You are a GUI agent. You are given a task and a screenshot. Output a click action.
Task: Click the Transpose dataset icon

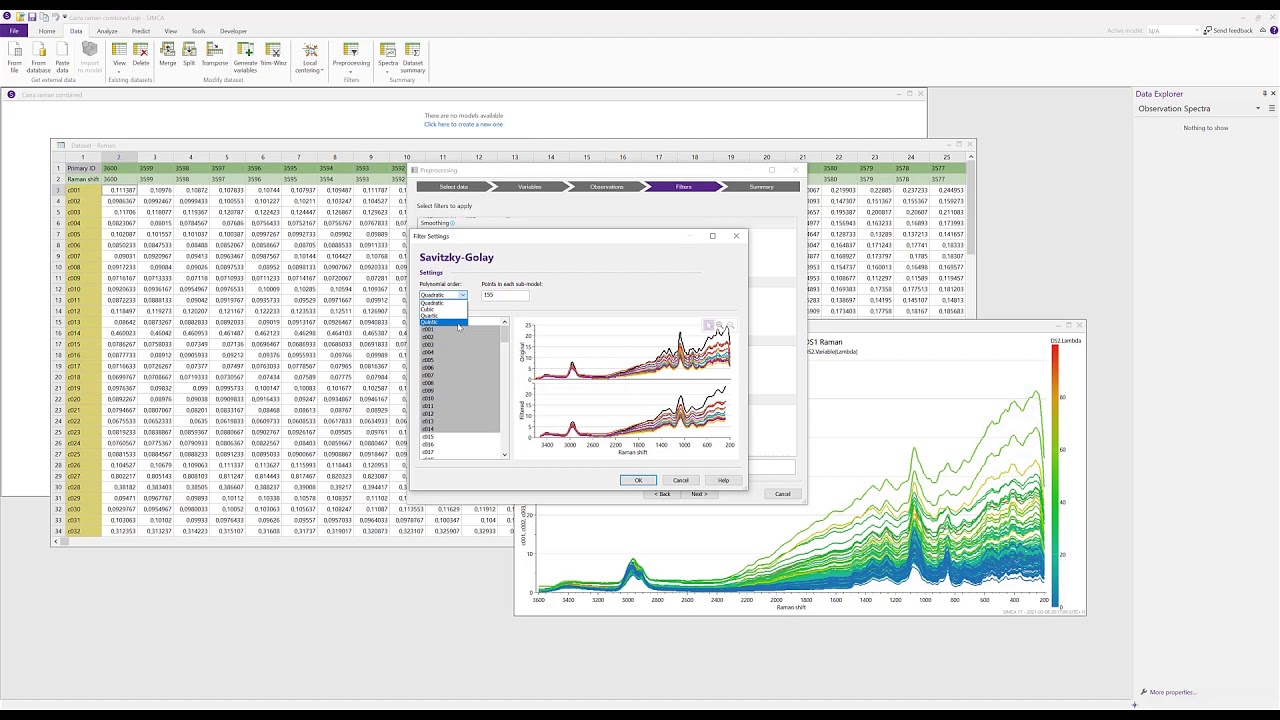(215, 55)
